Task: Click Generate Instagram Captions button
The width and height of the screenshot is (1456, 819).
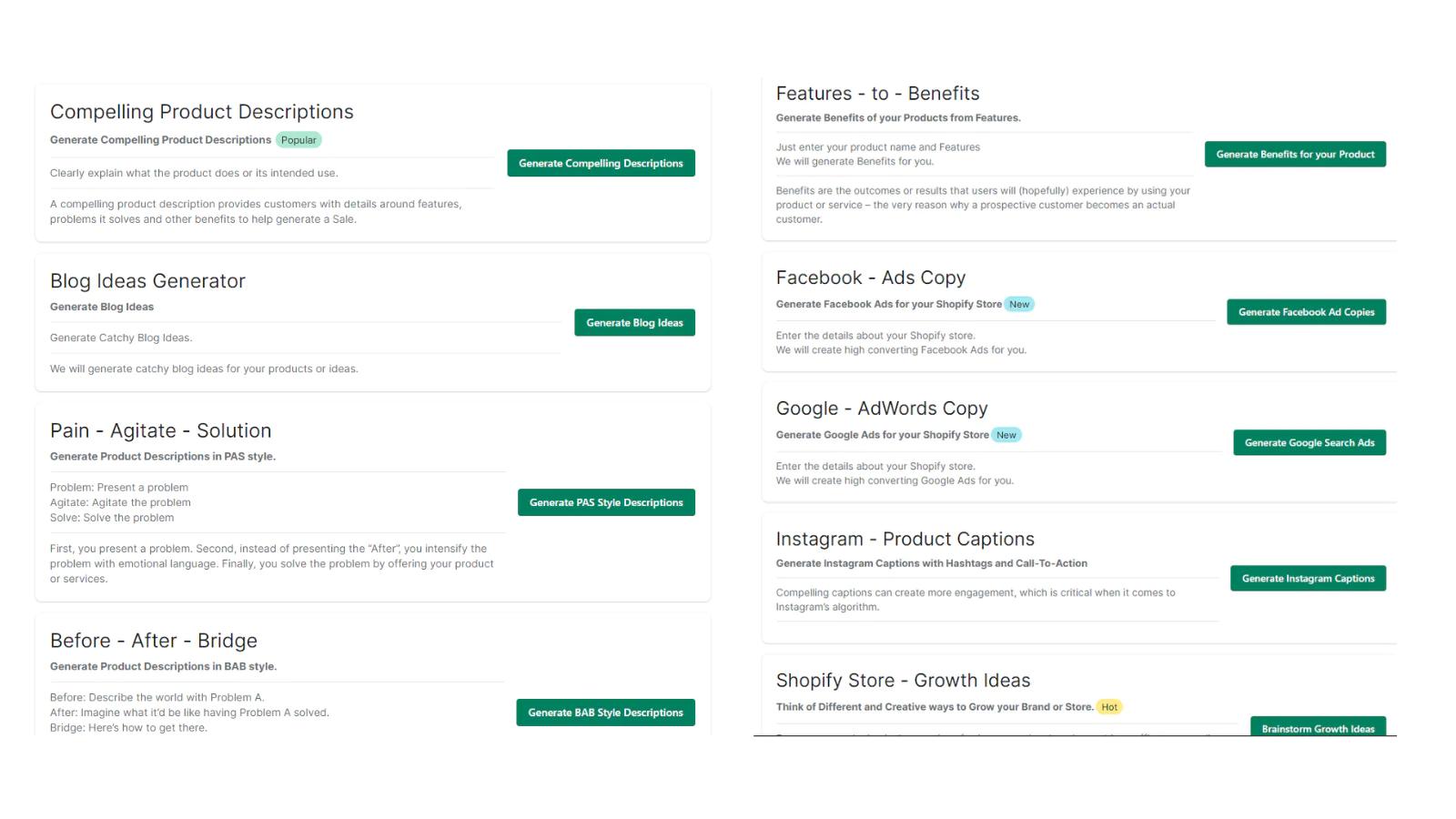Action: [1308, 578]
